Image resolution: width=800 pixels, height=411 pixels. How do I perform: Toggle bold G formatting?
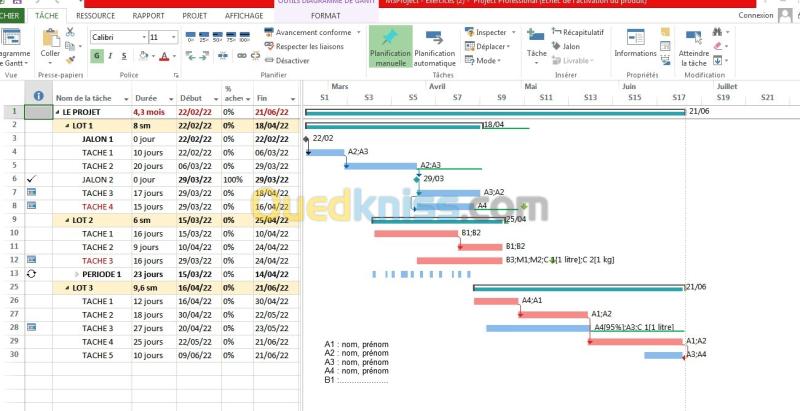(x=96, y=56)
